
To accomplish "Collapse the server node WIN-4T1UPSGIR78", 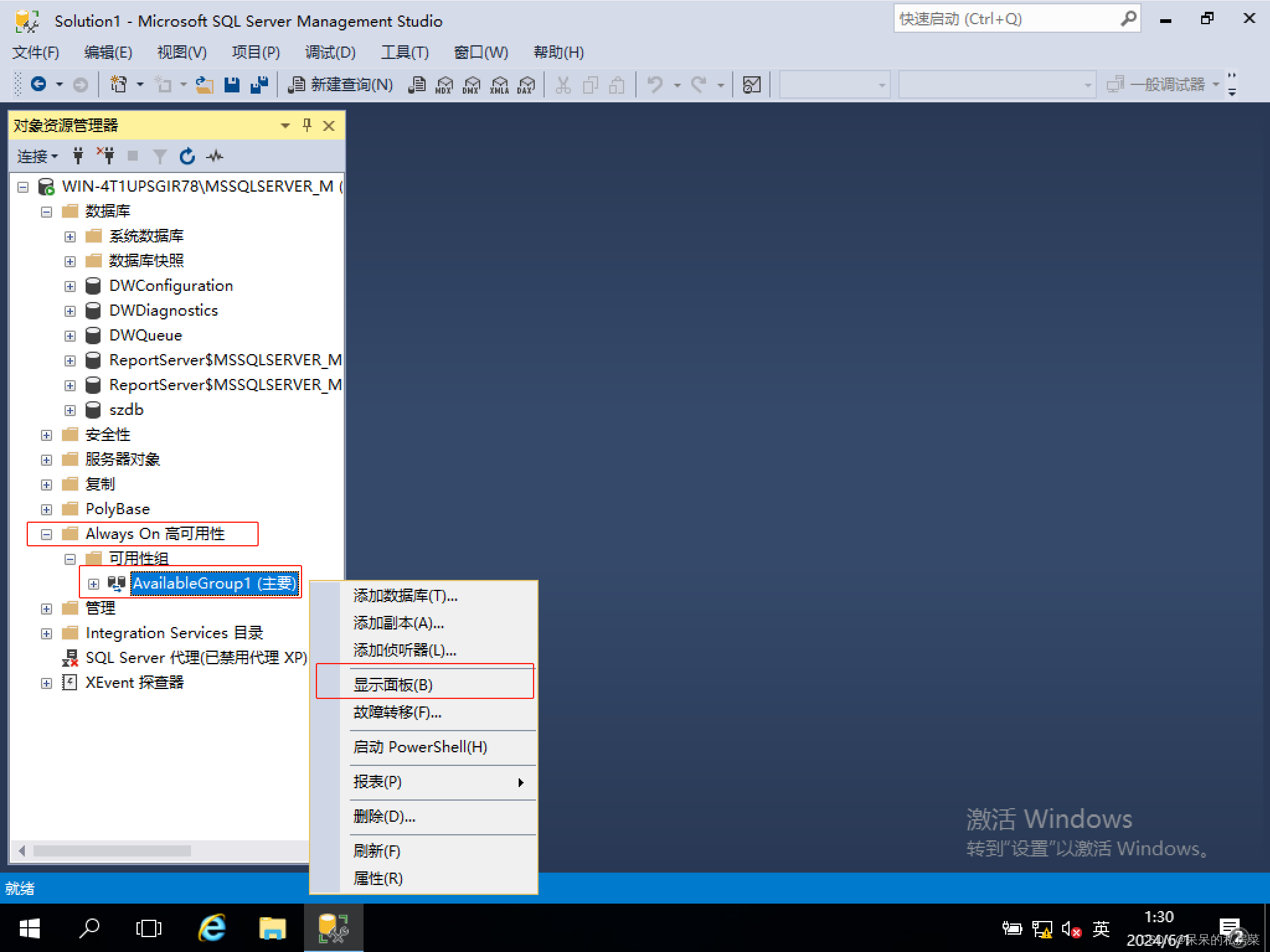I will coord(23,187).
